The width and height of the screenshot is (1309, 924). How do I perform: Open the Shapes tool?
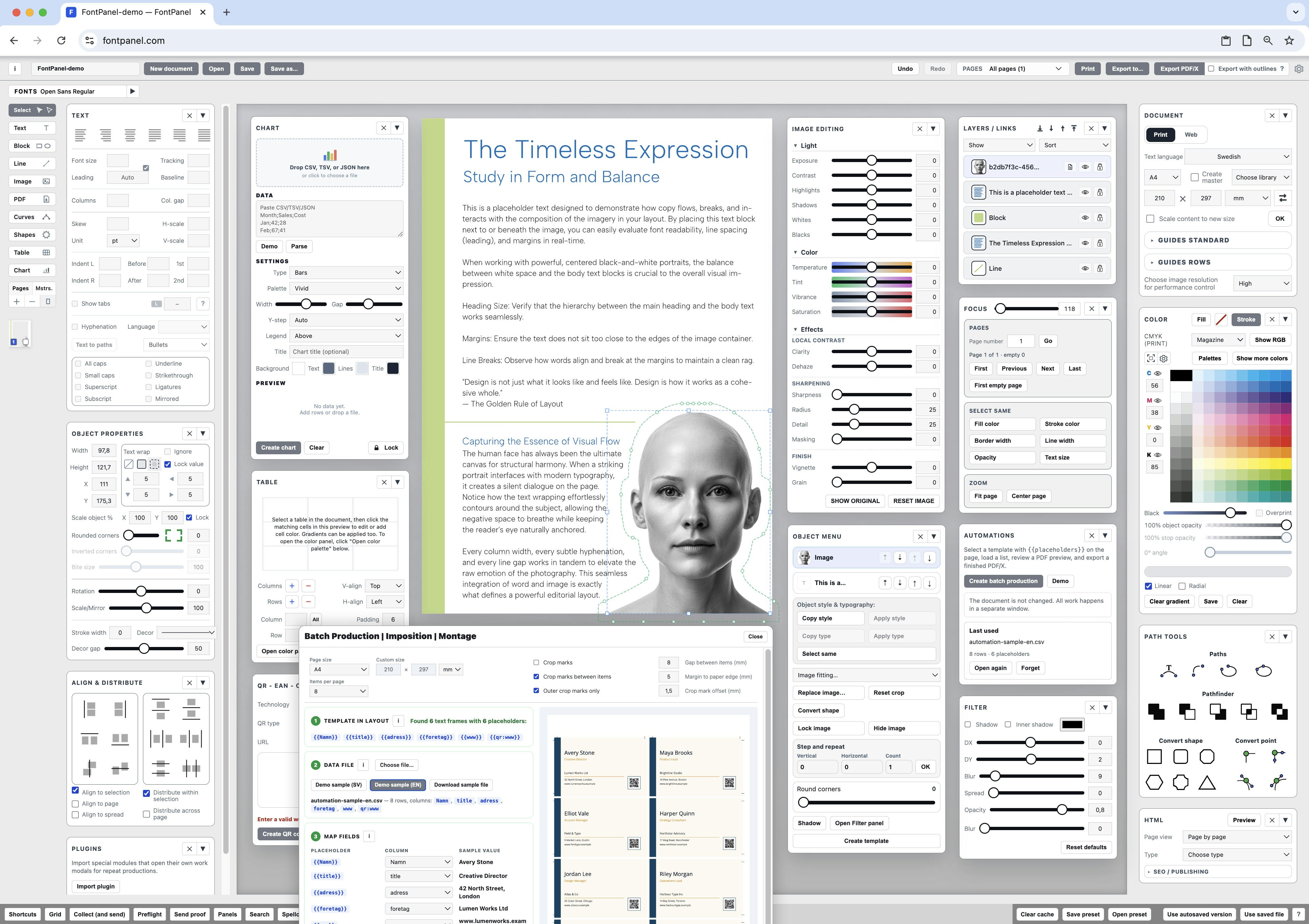coord(32,235)
